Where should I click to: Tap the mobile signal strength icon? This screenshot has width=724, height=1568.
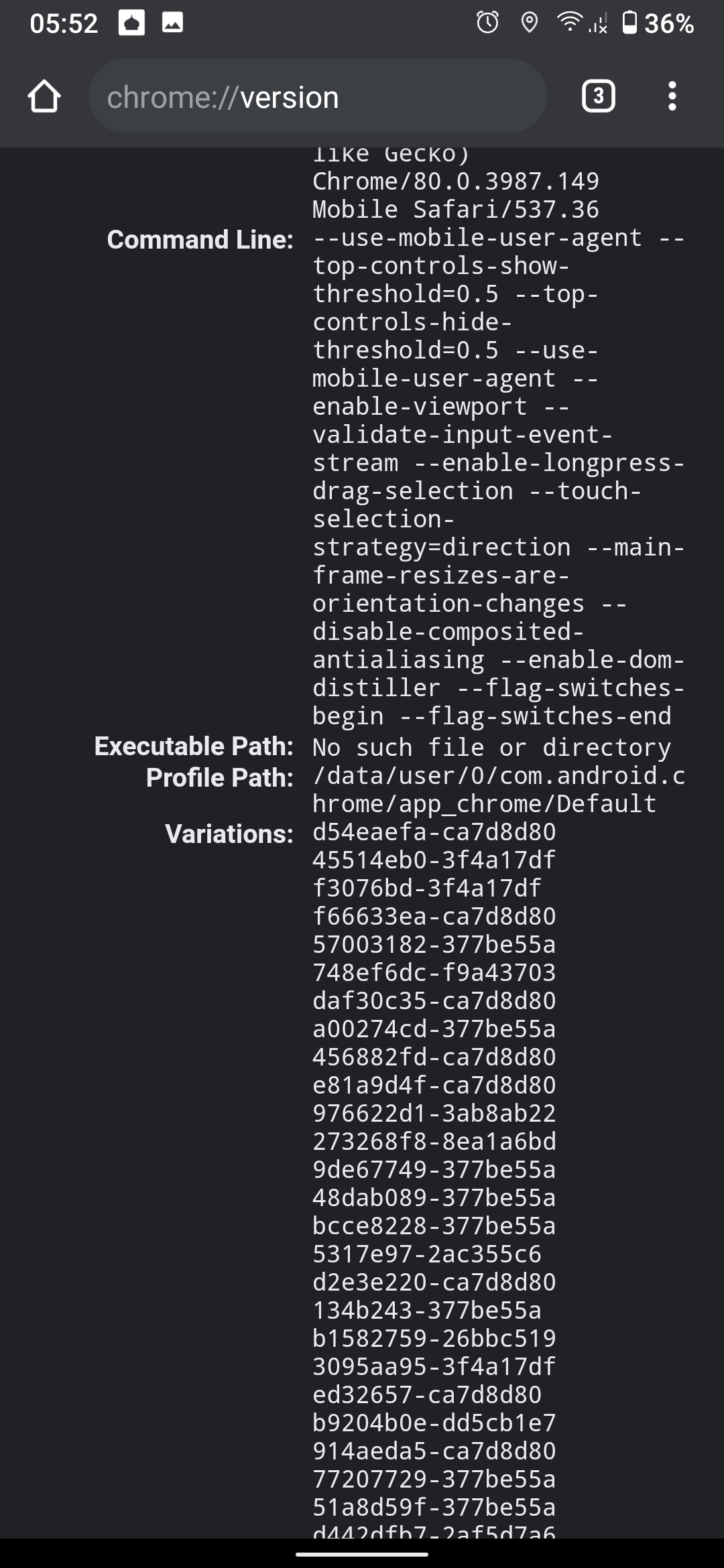[x=599, y=24]
